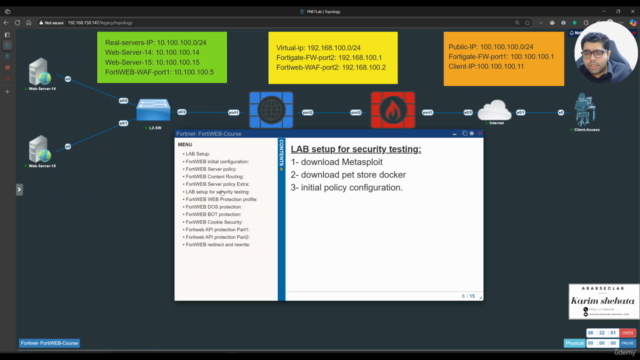Screen dimensions: 640x360
Task: Open 'FortiWEB WEB Protection profile:' entry
Action: click(221, 199)
